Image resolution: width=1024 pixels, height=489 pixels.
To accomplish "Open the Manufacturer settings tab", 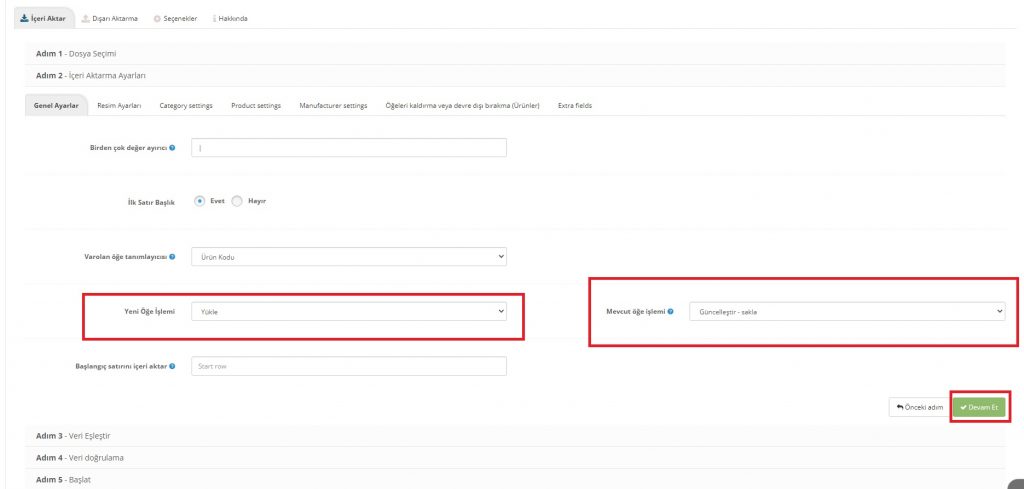I will click(333, 105).
